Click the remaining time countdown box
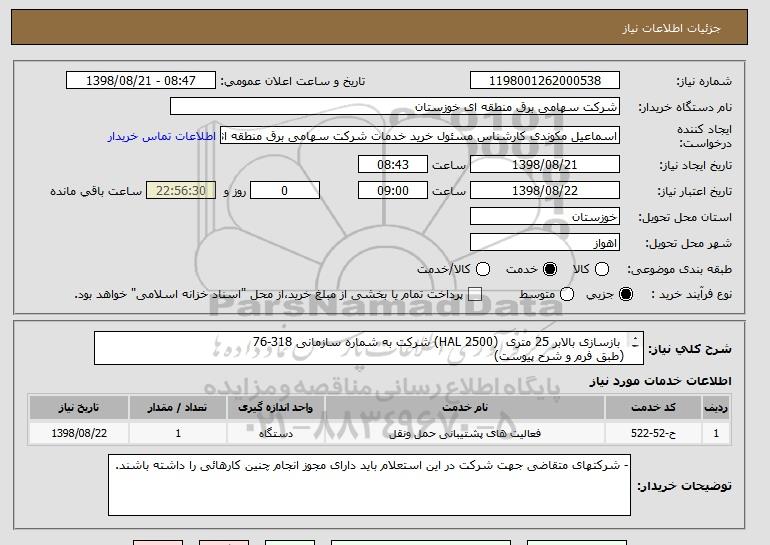The height and width of the screenshot is (545, 770). [x=180, y=190]
